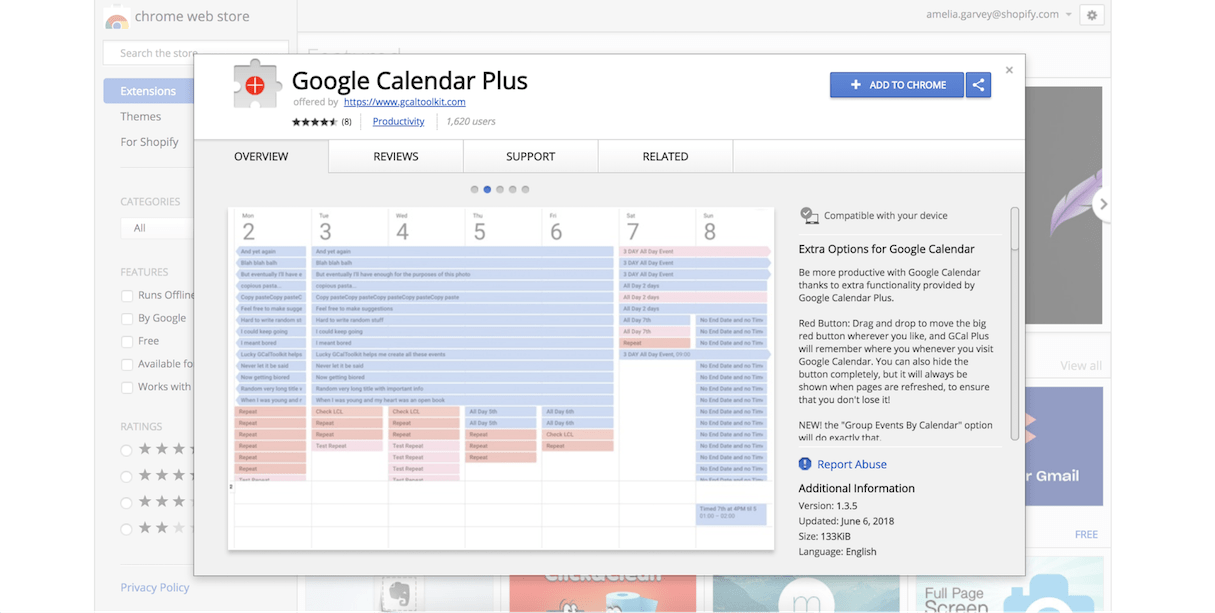This screenshot has height=613, width=1215.
Task: Switch to the Support tab
Action: pos(531,156)
